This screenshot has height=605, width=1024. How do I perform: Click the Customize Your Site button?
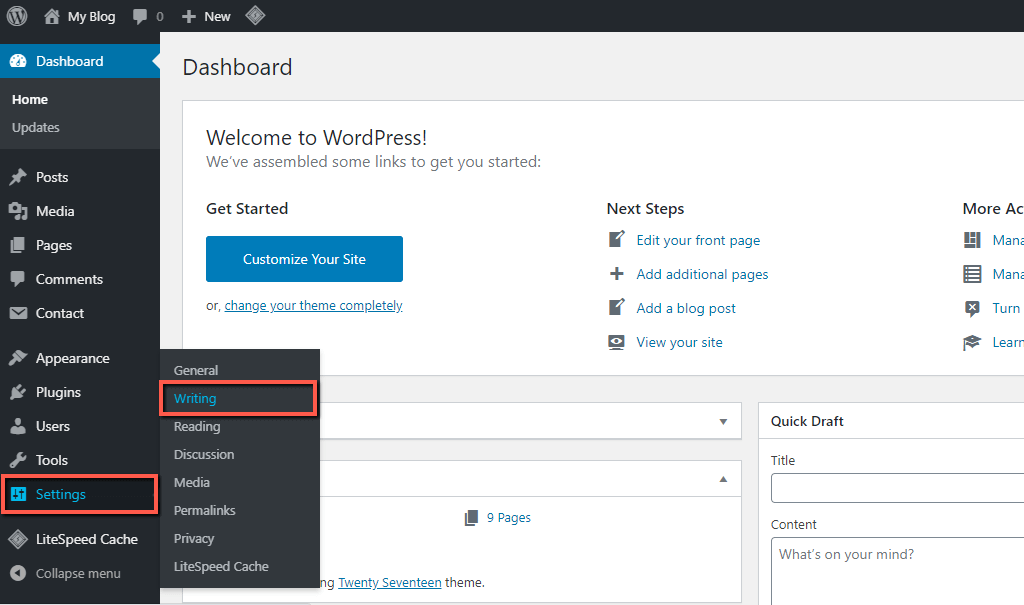[x=304, y=259]
